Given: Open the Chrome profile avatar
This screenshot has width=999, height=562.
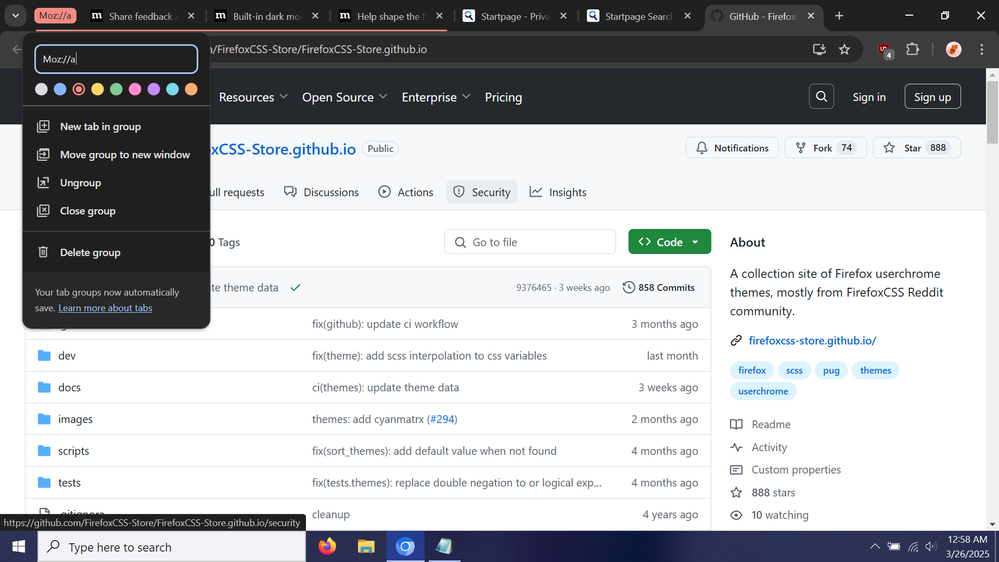Looking at the screenshot, I should click(x=953, y=49).
